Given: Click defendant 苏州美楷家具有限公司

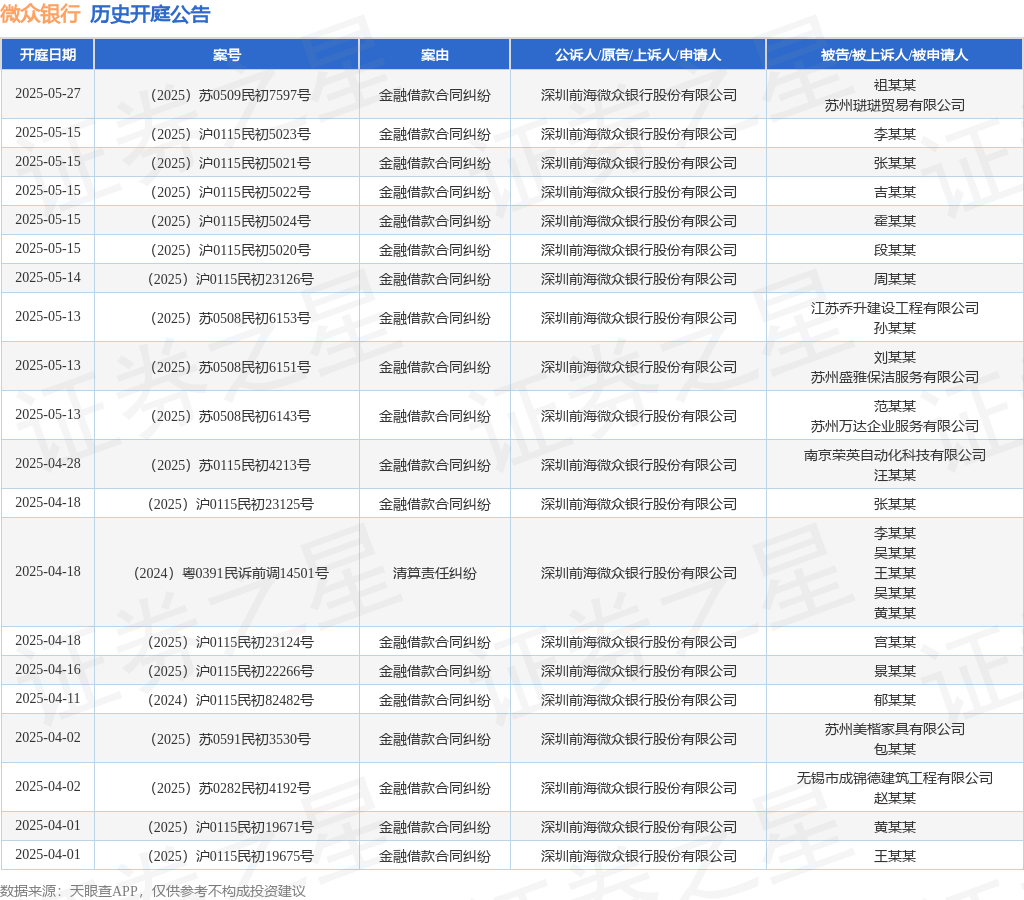Looking at the screenshot, I should [x=895, y=729].
